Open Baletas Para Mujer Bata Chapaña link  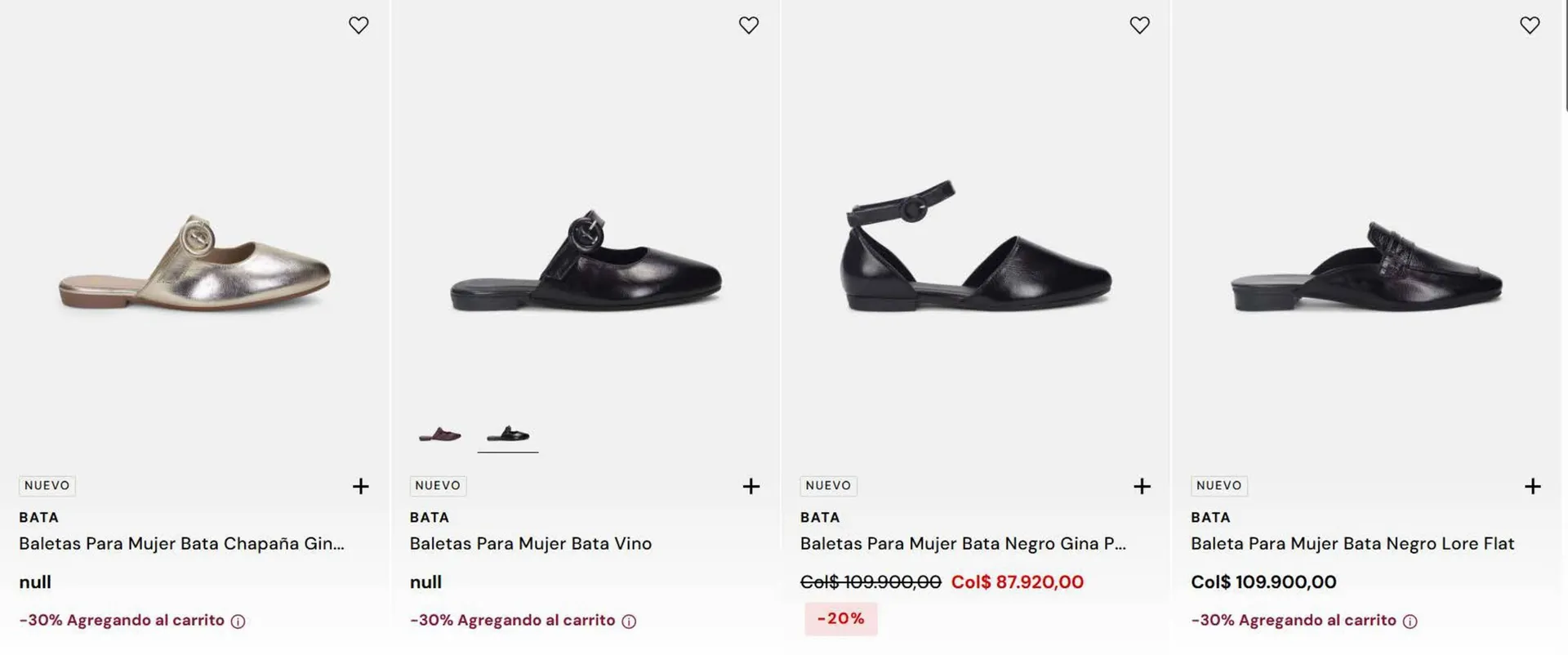tap(181, 544)
